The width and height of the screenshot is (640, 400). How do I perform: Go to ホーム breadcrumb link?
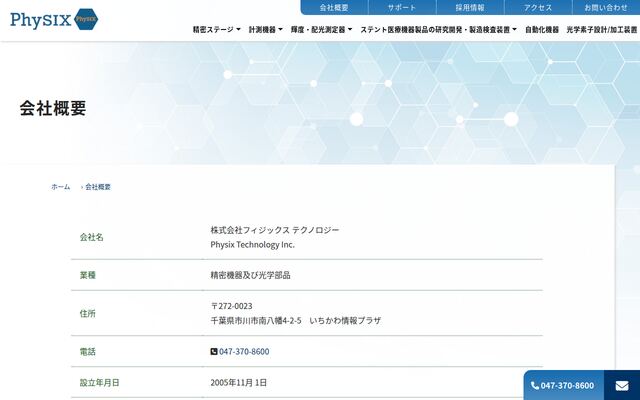tap(60, 187)
